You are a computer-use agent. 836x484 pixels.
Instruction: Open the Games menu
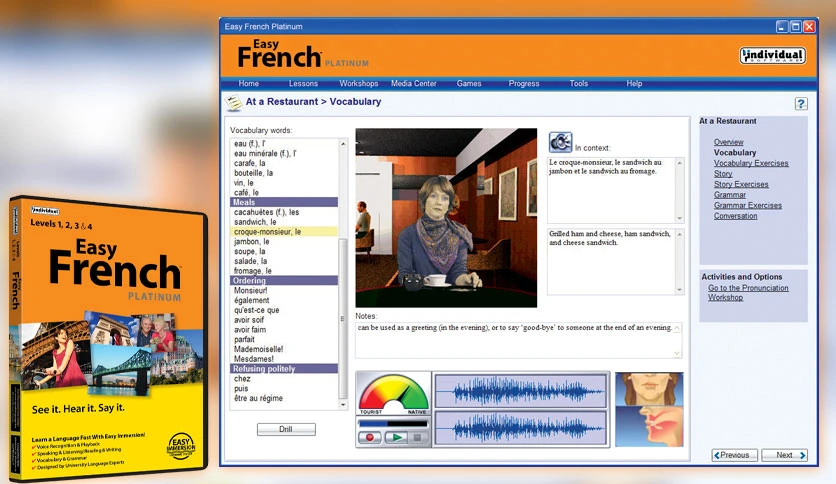pos(469,84)
